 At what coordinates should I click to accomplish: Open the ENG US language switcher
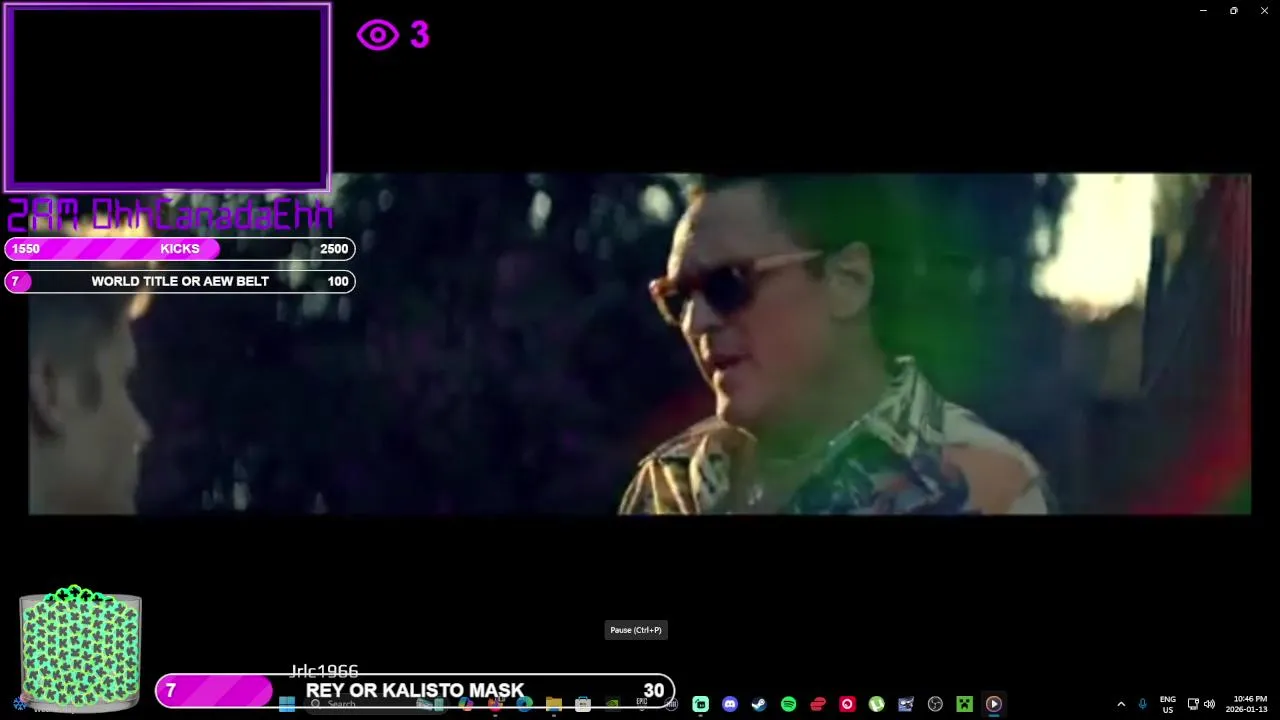click(x=1167, y=704)
